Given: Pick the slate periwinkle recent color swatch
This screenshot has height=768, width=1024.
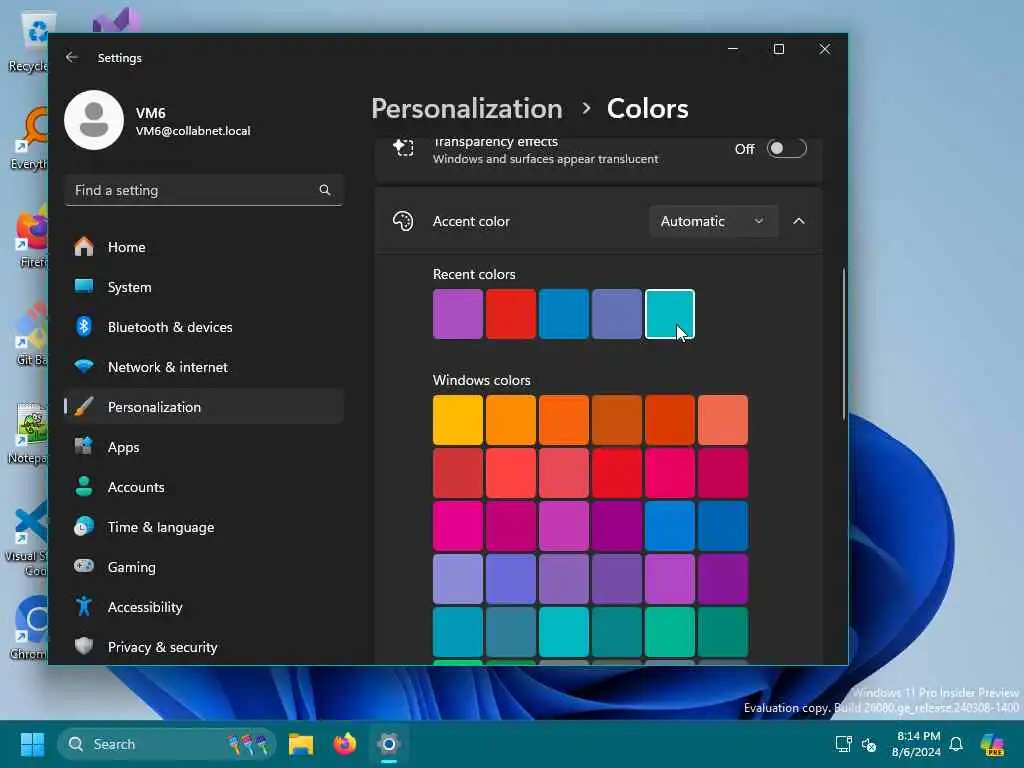Looking at the screenshot, I should [616, 314].
